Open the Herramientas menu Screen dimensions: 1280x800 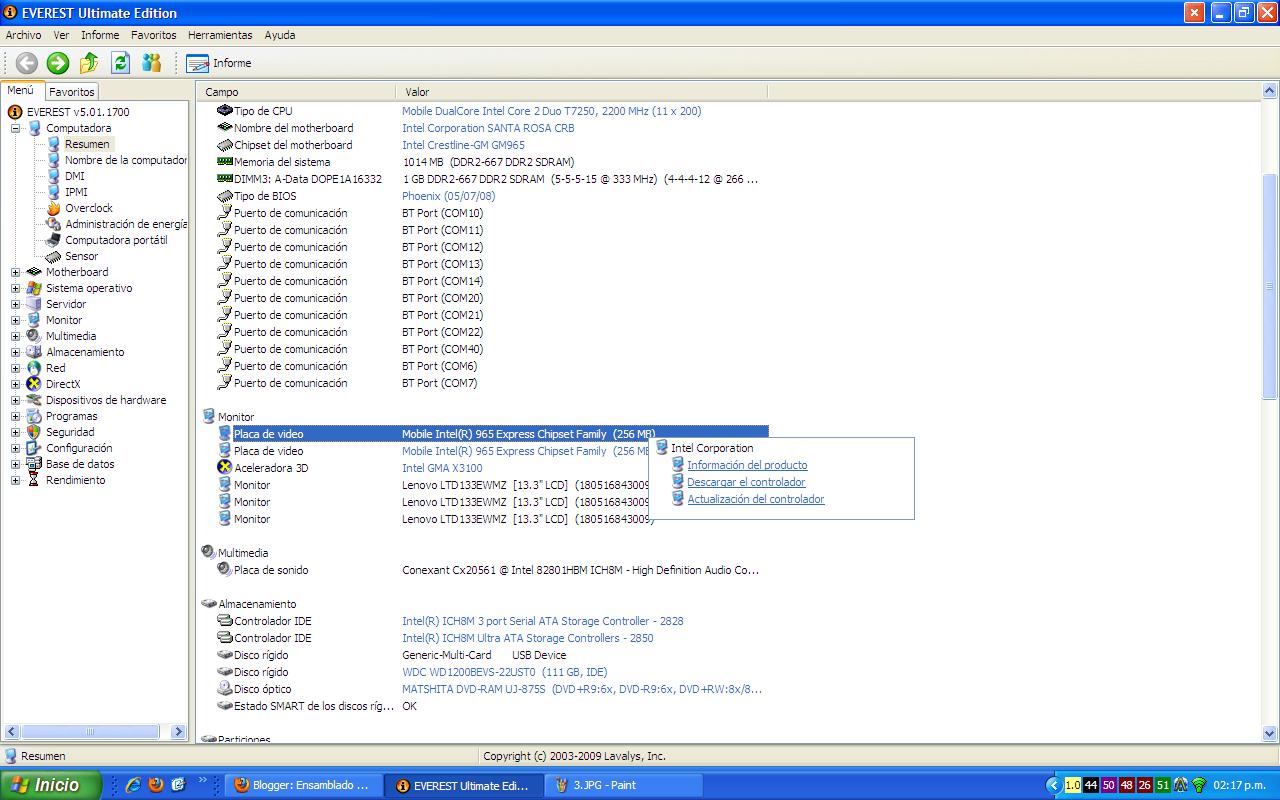point(220,35)
